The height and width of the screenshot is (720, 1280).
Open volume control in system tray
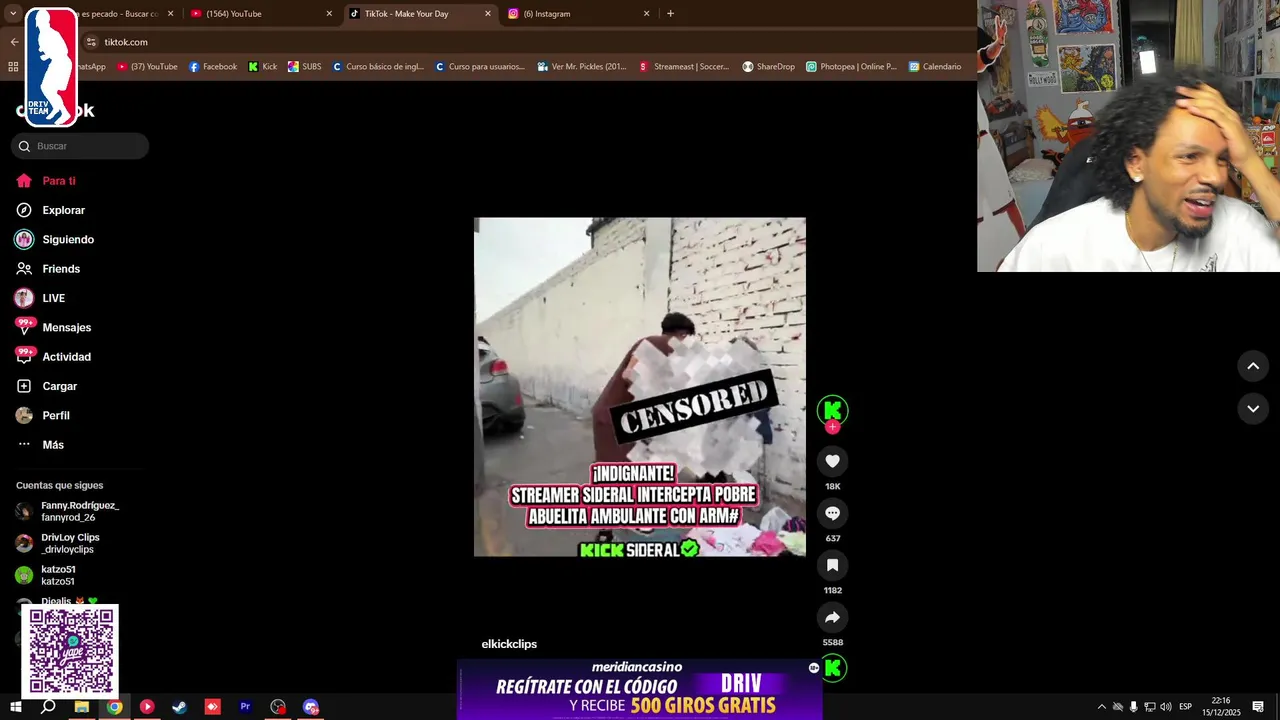tap(1166, 707)
